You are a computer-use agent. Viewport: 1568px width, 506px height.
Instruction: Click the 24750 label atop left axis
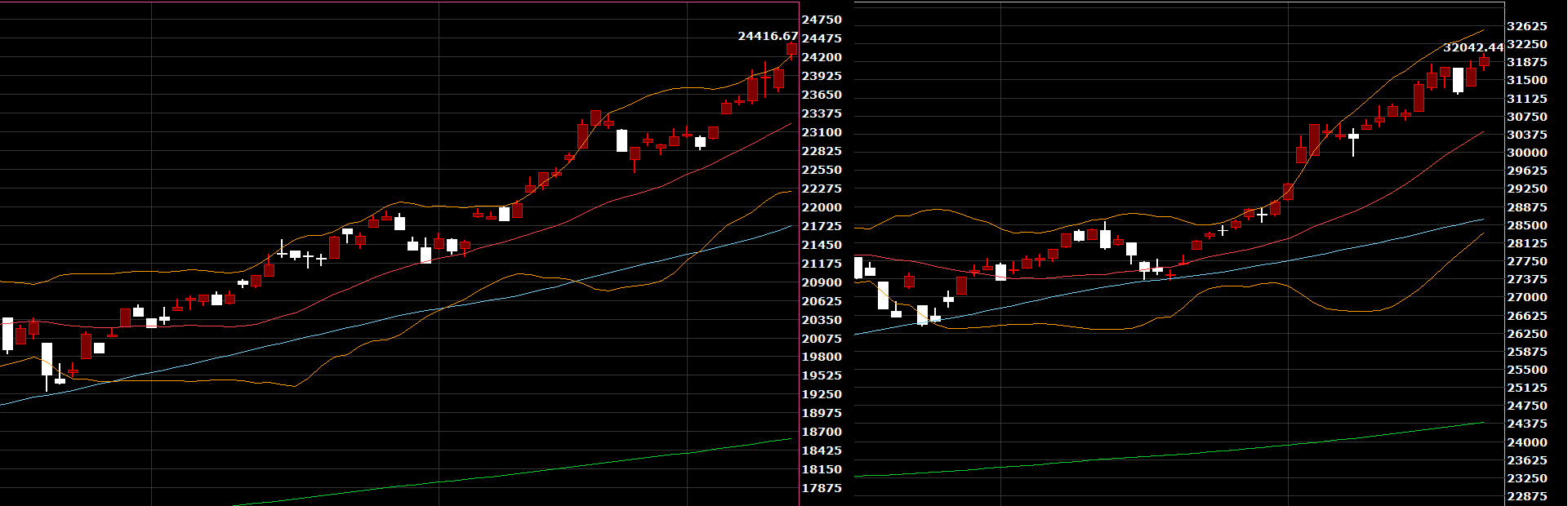822,20
